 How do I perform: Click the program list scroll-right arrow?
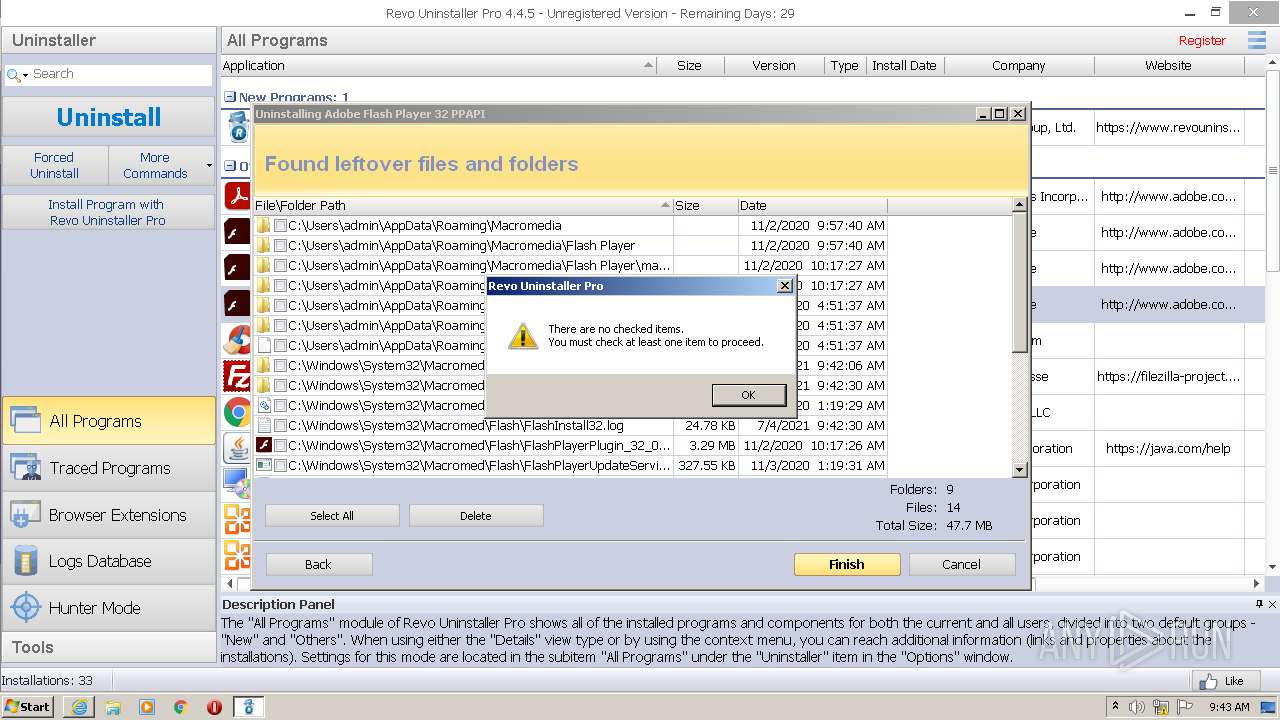[x=1257, y=583]
